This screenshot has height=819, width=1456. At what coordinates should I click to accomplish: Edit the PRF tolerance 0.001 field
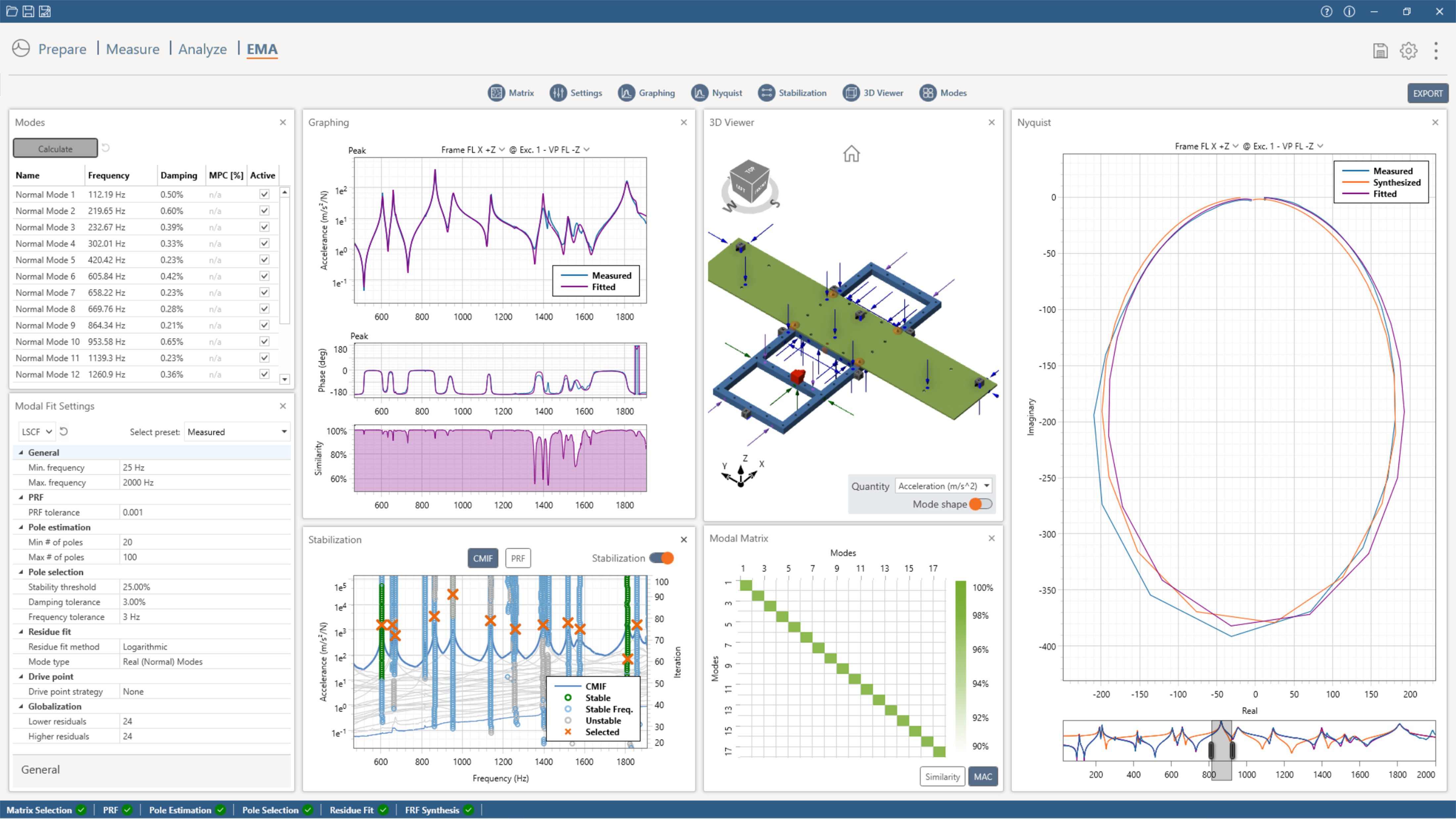205,513
